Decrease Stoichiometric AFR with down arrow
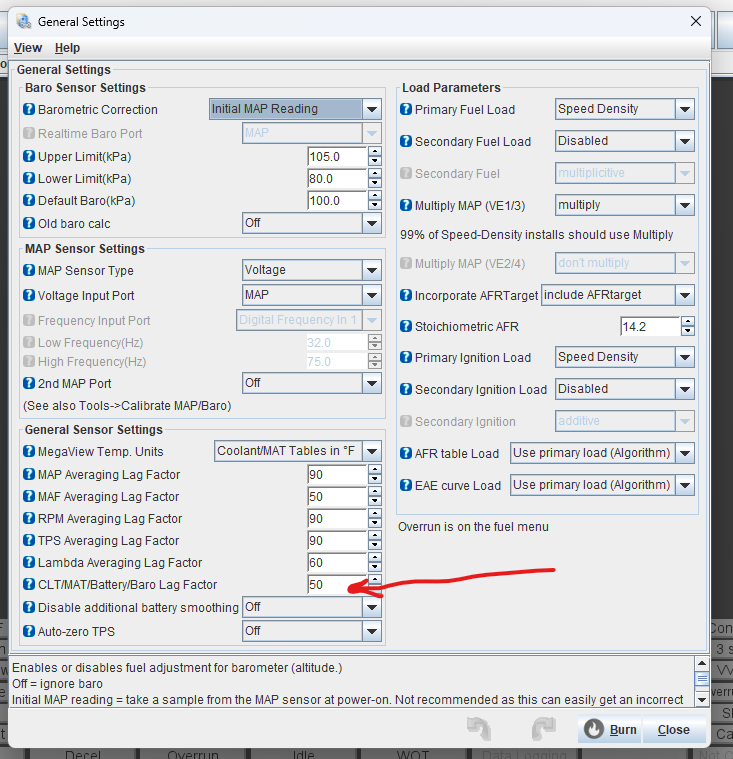Screen dimensions: 733x759 (x=688, y=332)
